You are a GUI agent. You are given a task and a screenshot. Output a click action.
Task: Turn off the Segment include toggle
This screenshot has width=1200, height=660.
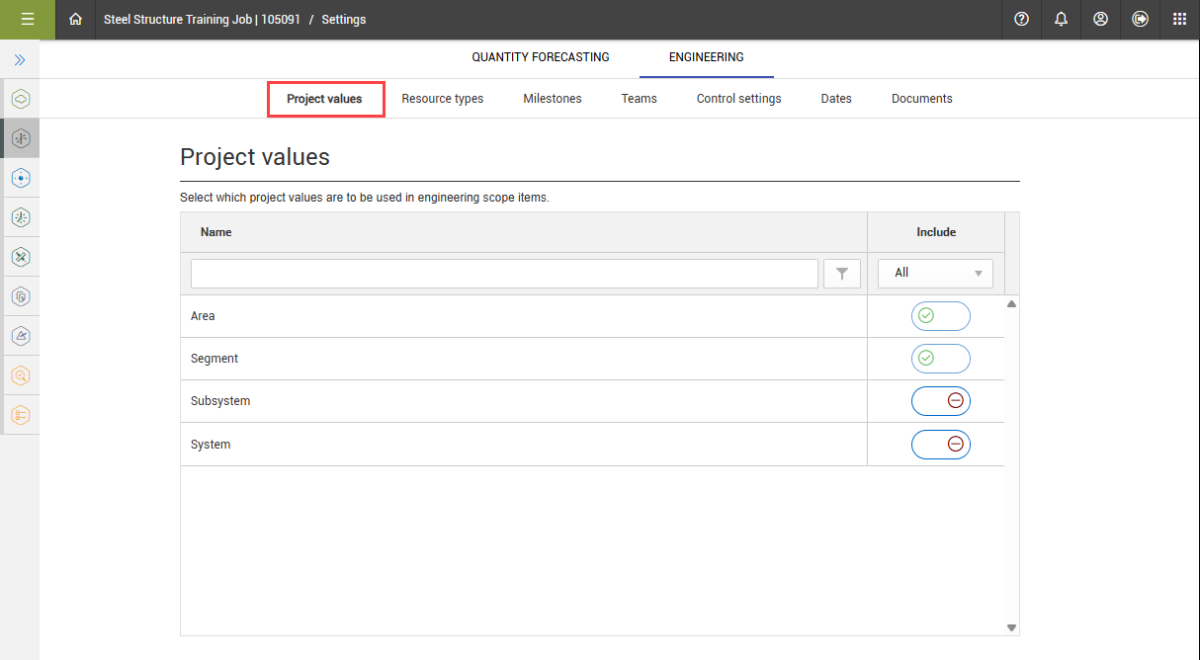pos(940,358)
